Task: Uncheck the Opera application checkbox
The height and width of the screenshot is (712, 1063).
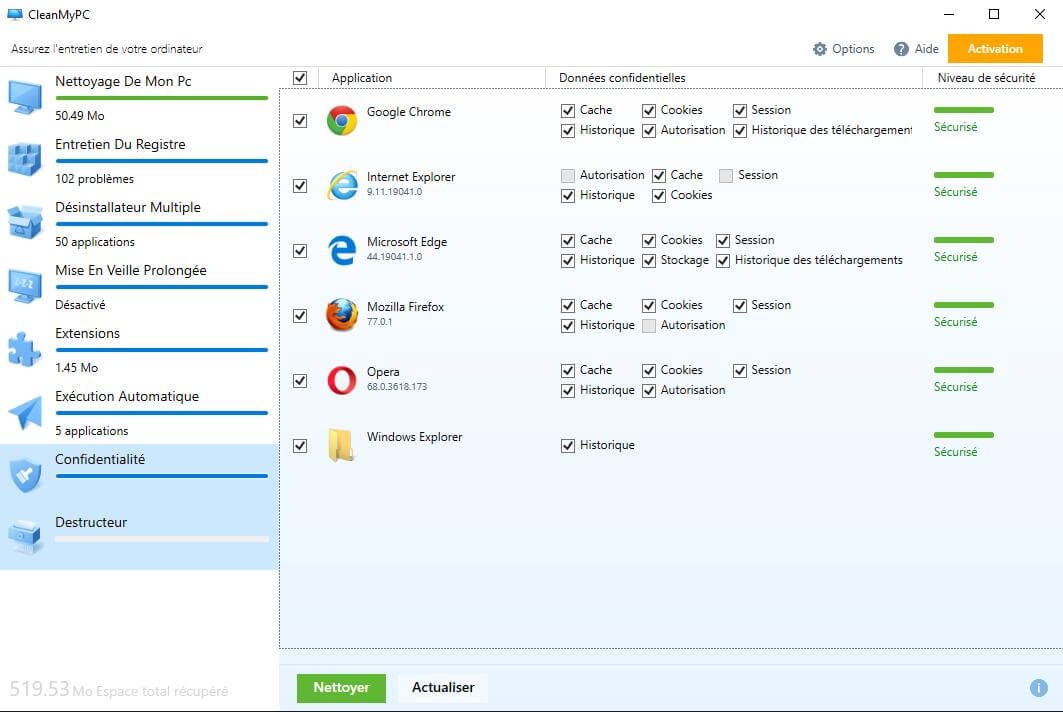Action: pyautogui.click(x=300, y=381)
